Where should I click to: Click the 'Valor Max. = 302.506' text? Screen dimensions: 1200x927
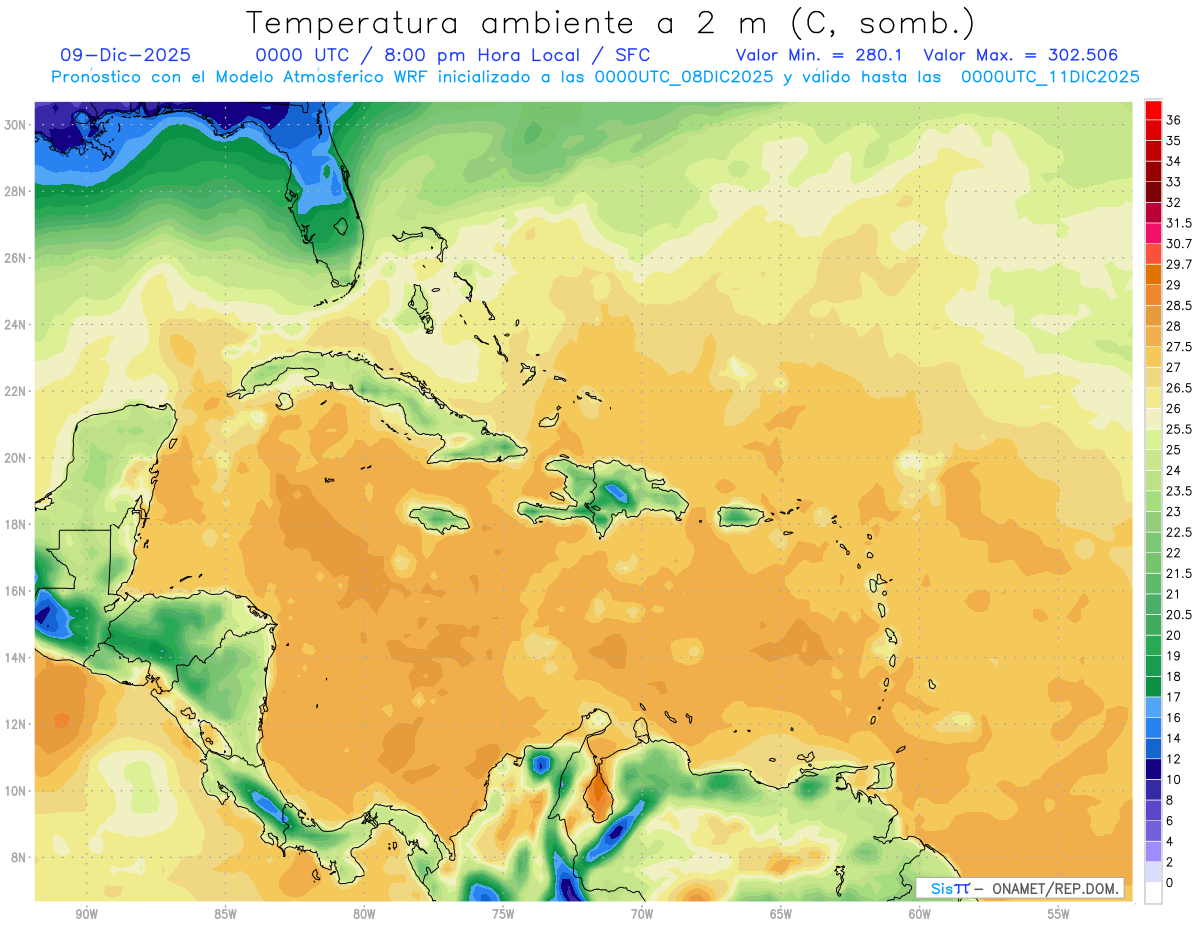(x=1021, y=55)
